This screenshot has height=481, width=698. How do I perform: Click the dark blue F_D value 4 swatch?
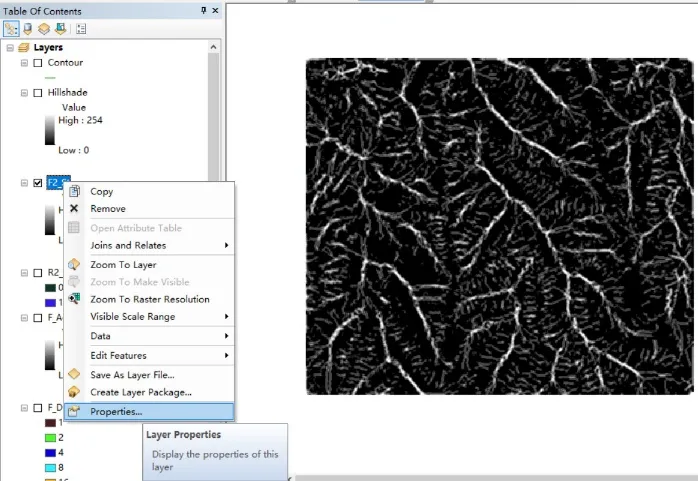click(50, 453)
